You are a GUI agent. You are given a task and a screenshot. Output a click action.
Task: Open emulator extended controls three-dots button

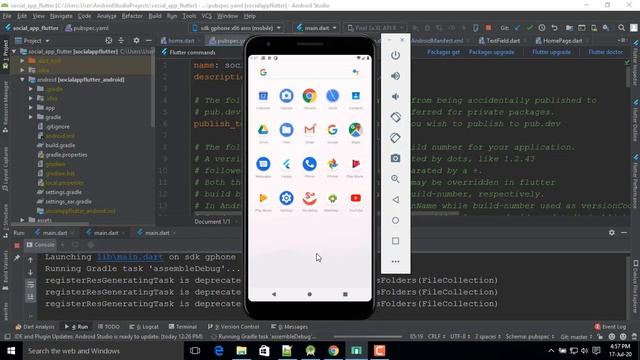(x=395, y=261)
